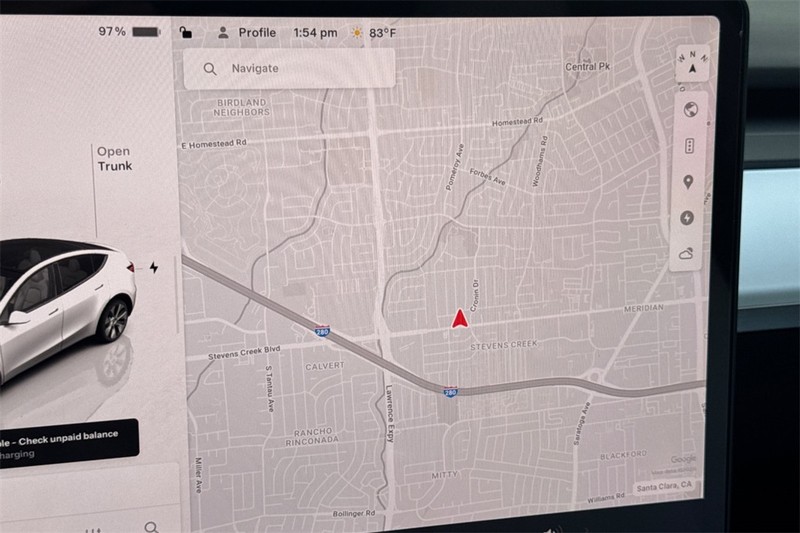Show charging stations lightning icon
The image size is (800, 533).
coord(687,218)
